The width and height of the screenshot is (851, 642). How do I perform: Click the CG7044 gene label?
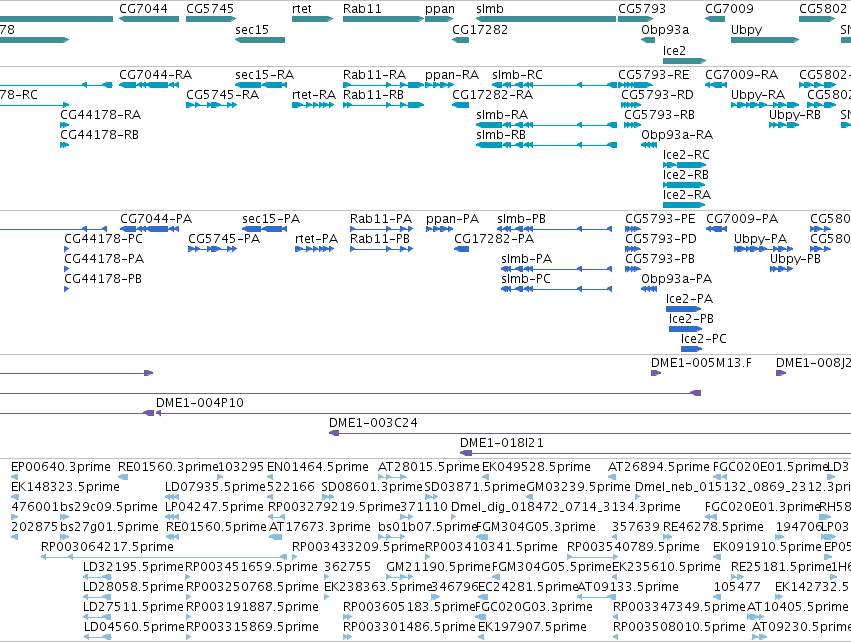point(143,9)
